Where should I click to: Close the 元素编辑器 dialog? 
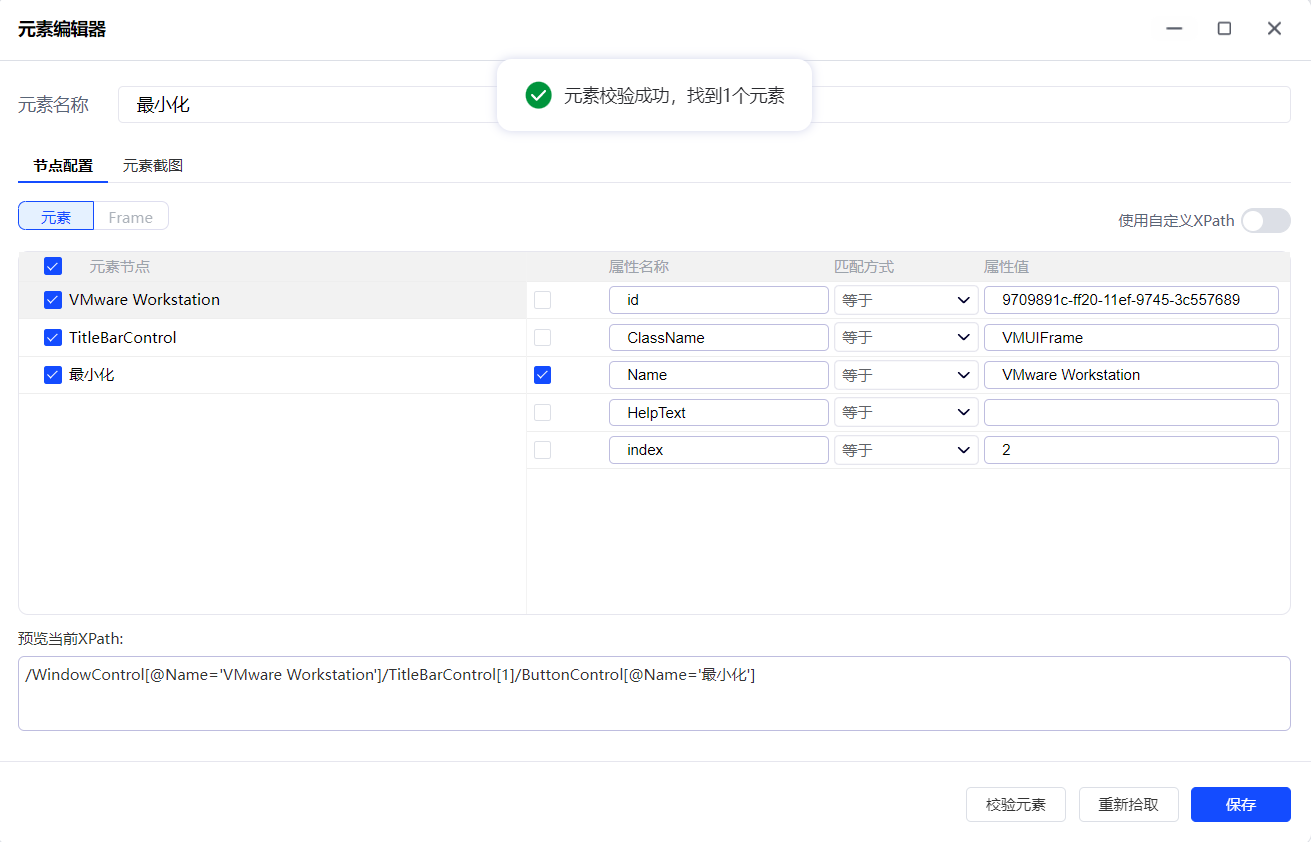1274,29
